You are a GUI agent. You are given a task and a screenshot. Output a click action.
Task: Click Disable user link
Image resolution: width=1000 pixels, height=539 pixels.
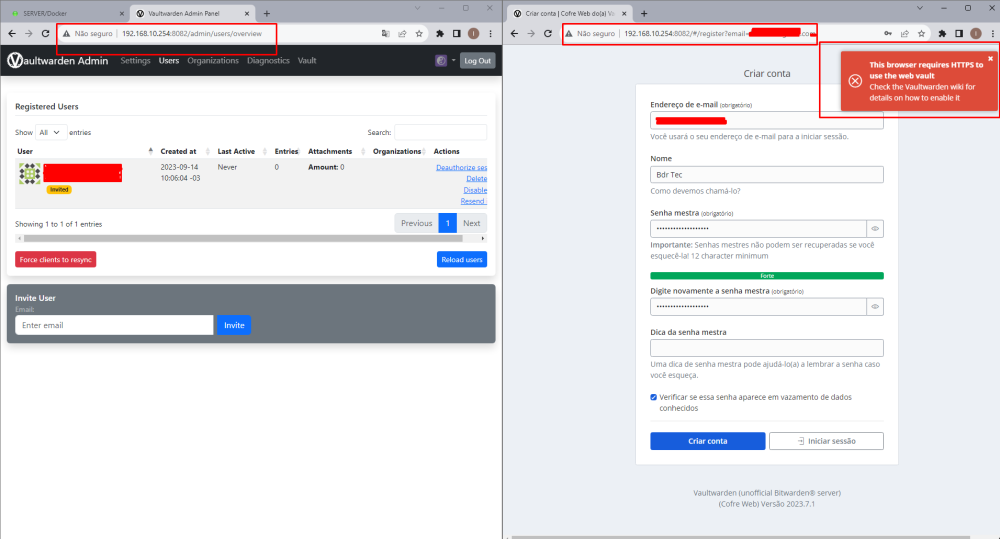point(475,190)
